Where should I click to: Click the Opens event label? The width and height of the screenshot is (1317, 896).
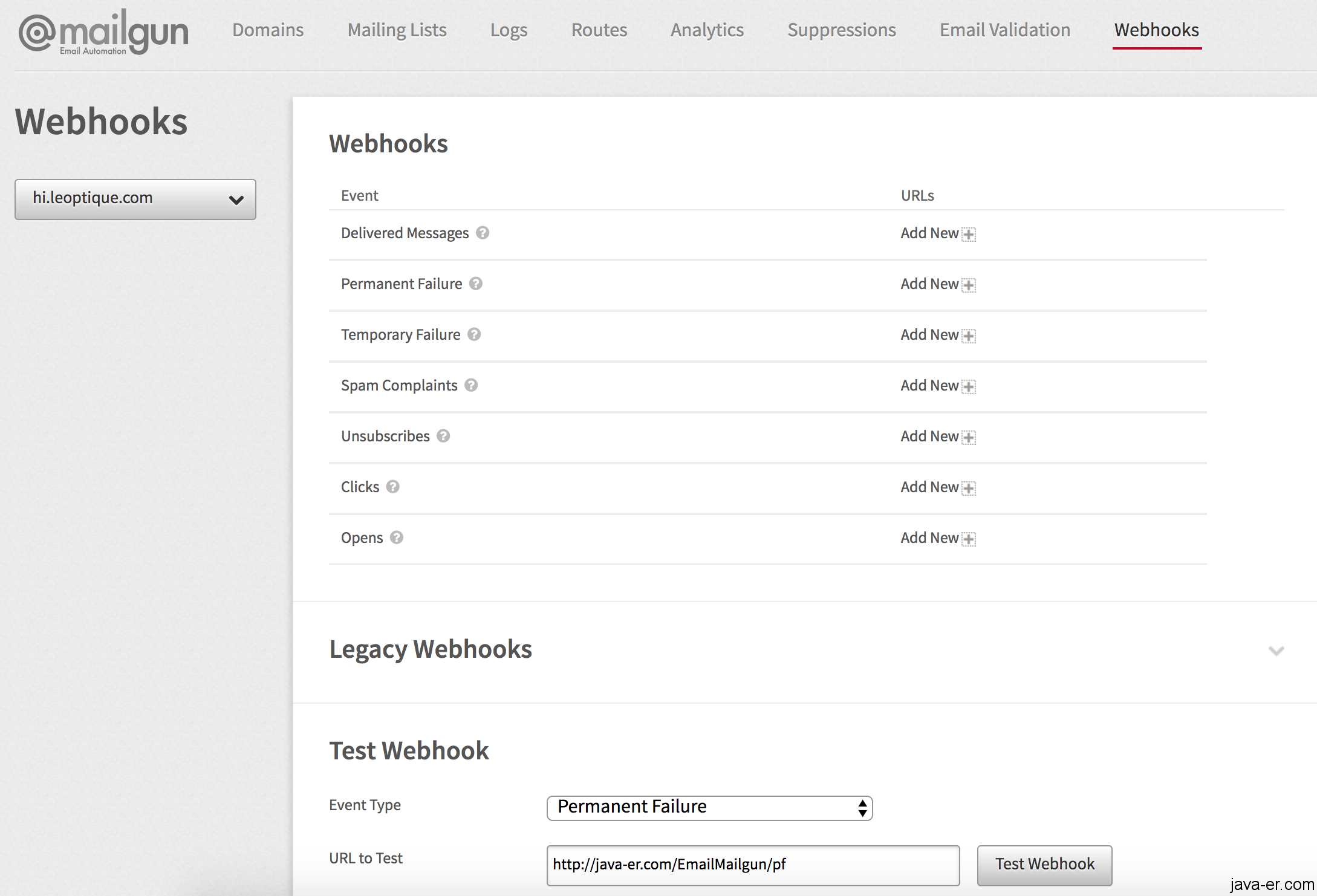point(362,538)
